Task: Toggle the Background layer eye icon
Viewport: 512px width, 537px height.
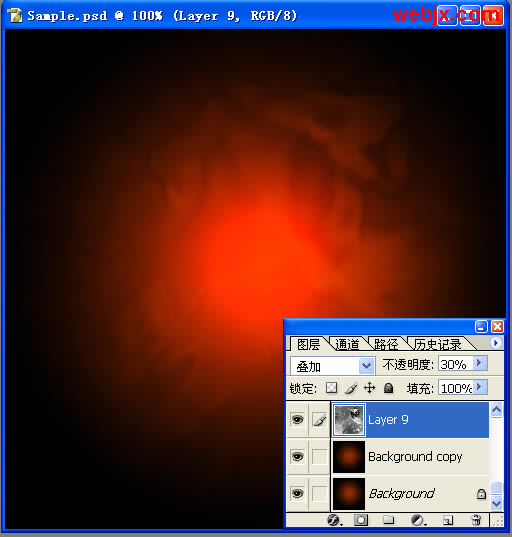Action: [297, 494]
